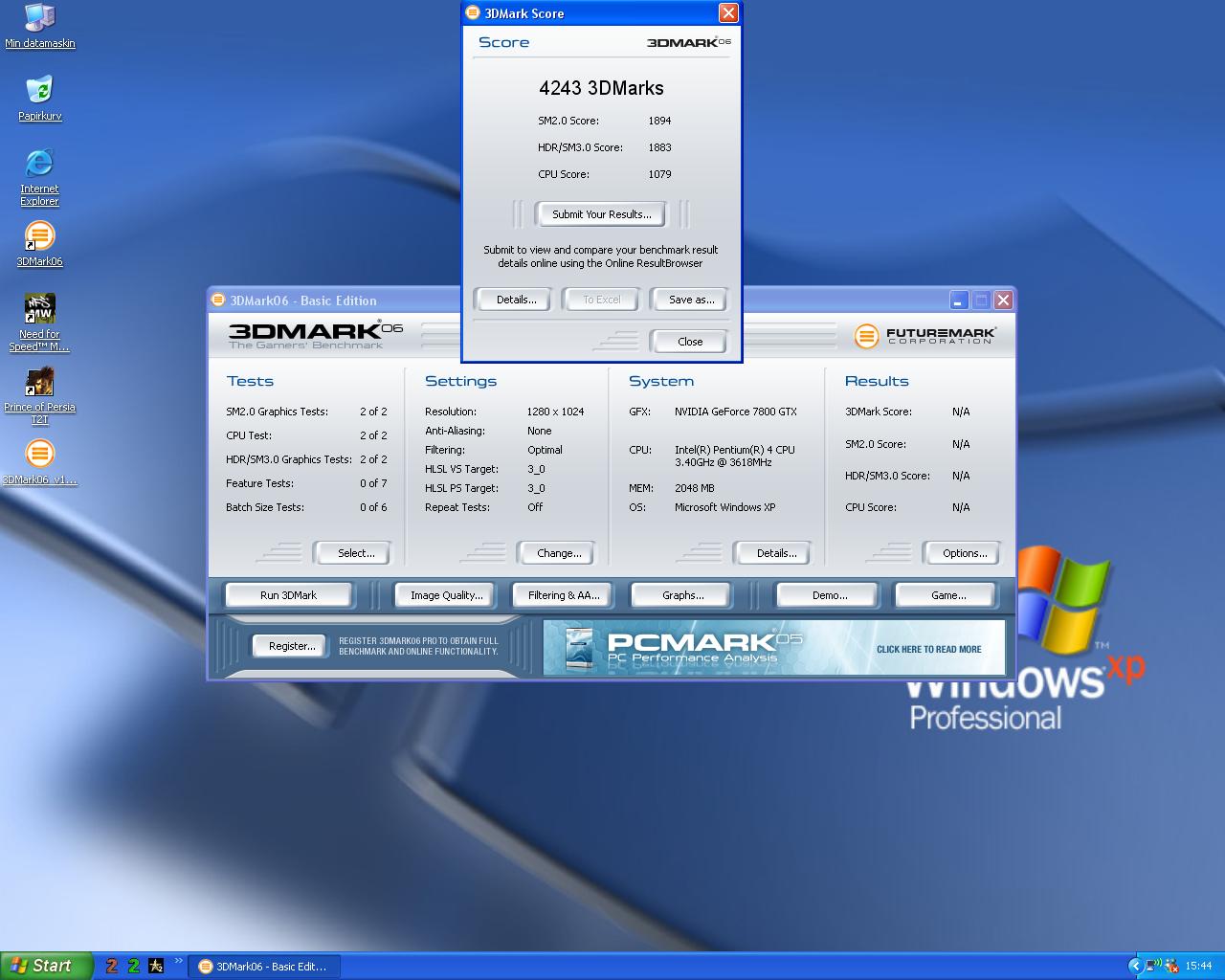The width and height of the screenshot is (1225, 980).
Task: Open the PCMark05 advertisement banner
Action: click(x=774, y=648)
